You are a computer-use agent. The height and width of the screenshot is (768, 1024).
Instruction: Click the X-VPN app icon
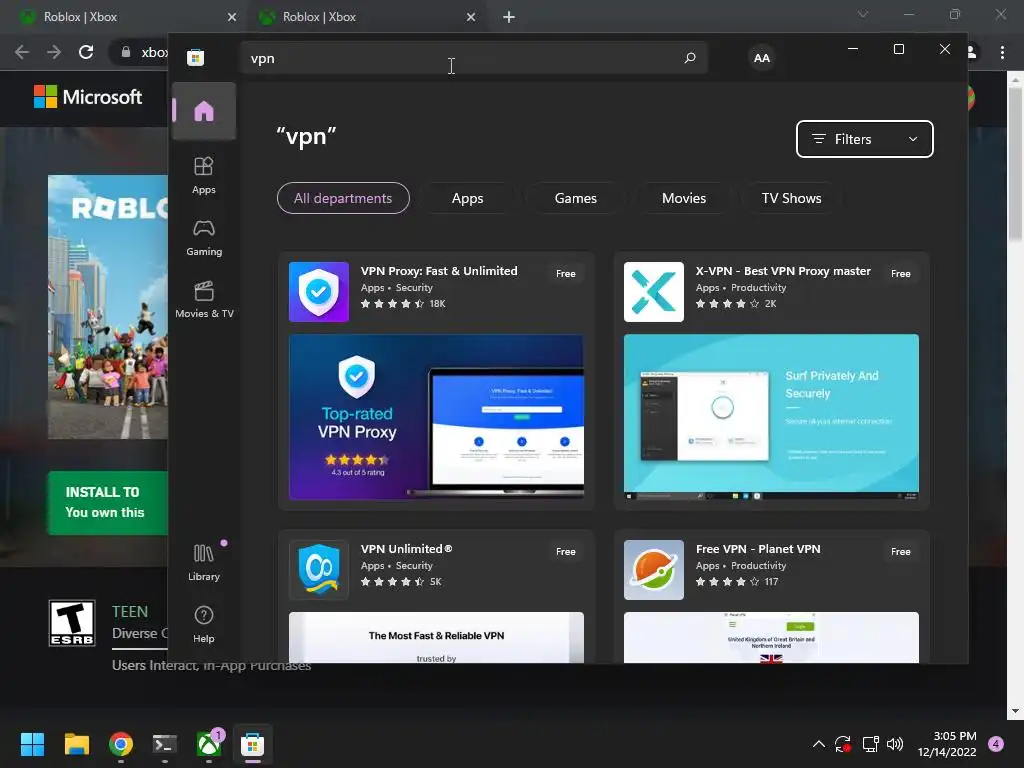pos(654,292)
